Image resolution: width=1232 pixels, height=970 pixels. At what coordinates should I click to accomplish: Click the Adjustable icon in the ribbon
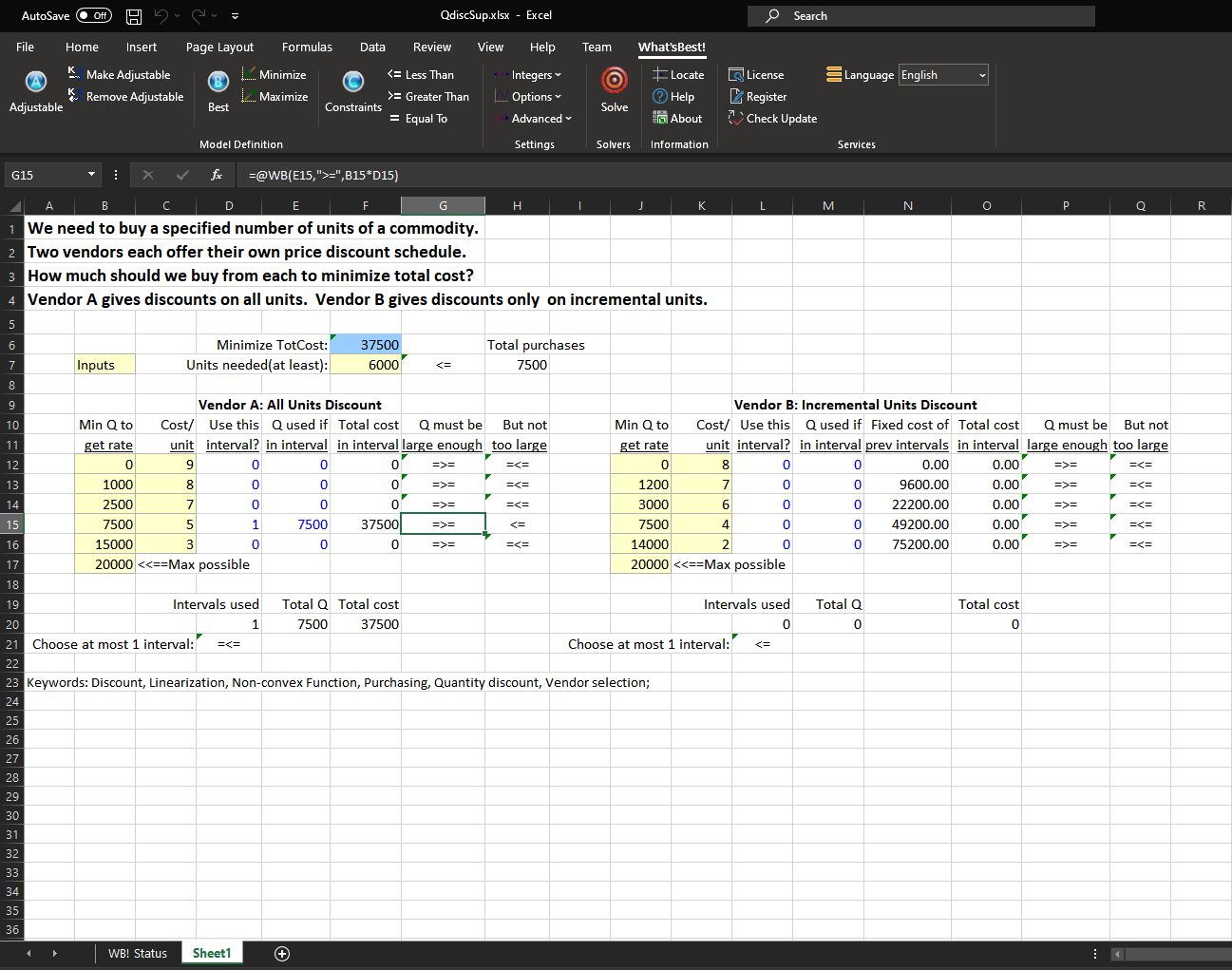click(35, 84)
